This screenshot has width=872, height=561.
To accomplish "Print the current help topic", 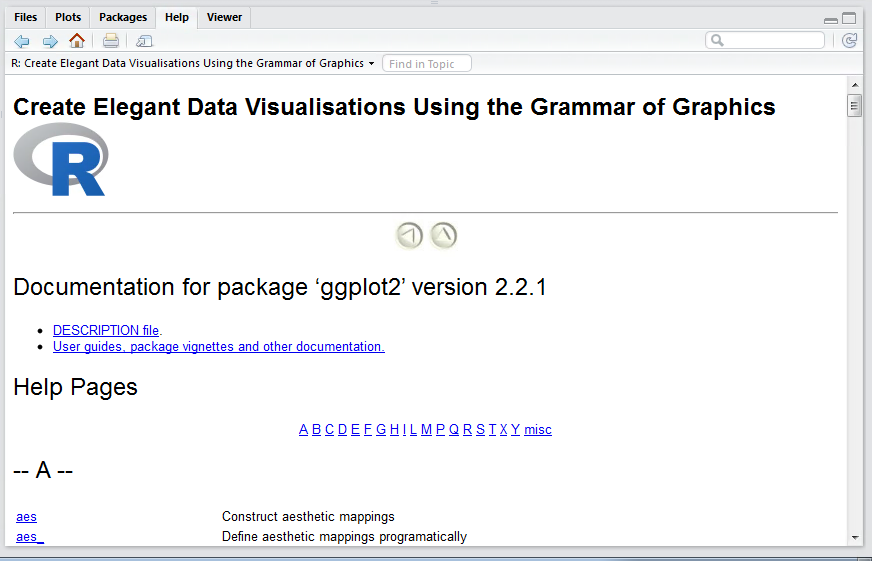I will click(x=111, y=41).
